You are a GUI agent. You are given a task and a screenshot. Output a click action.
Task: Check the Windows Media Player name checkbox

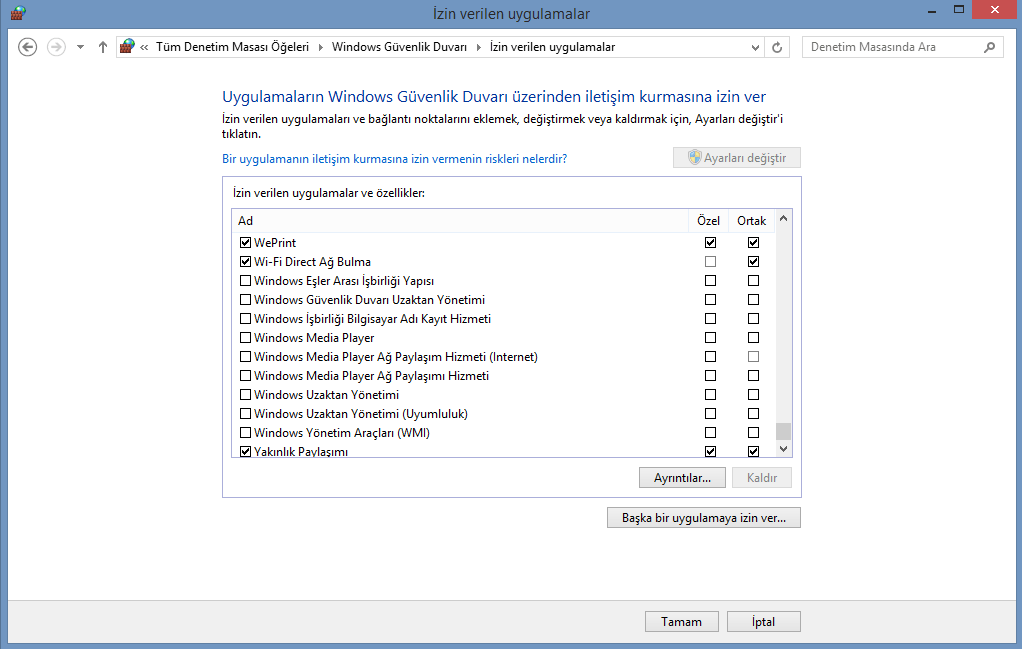(x=245, y=338)
